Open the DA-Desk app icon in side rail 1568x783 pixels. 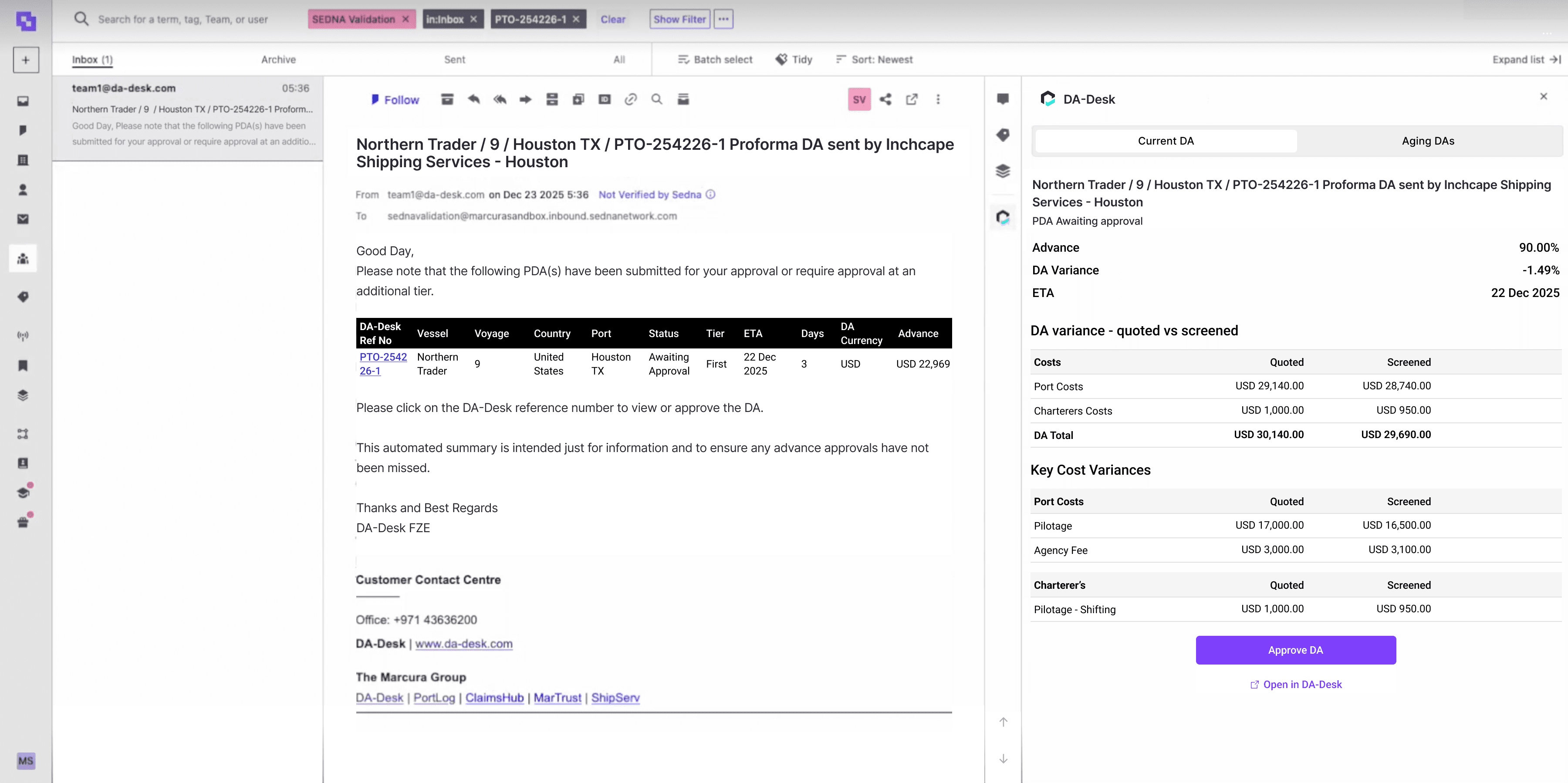[1003, 217]
